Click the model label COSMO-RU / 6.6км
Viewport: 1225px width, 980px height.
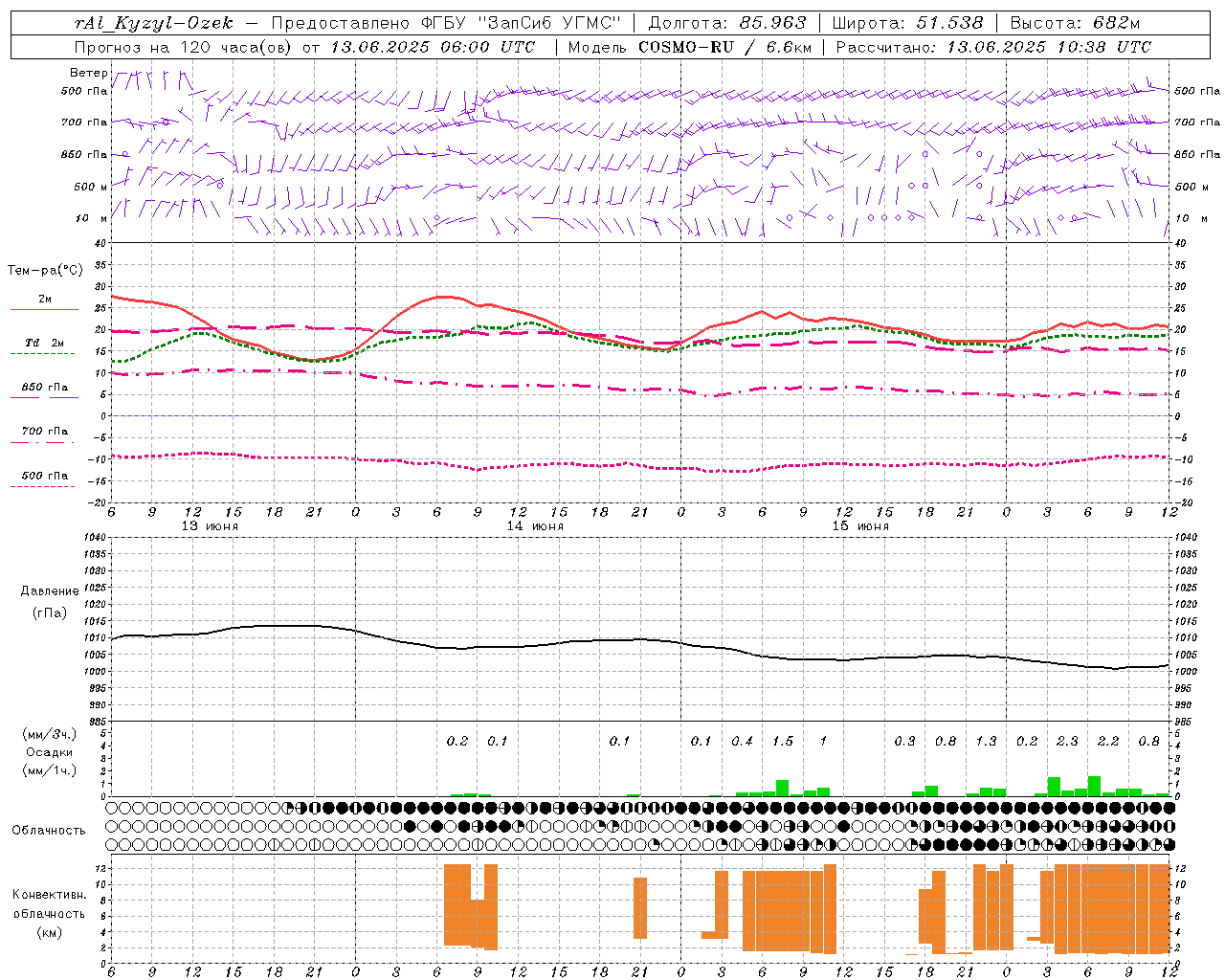[725, 47]
